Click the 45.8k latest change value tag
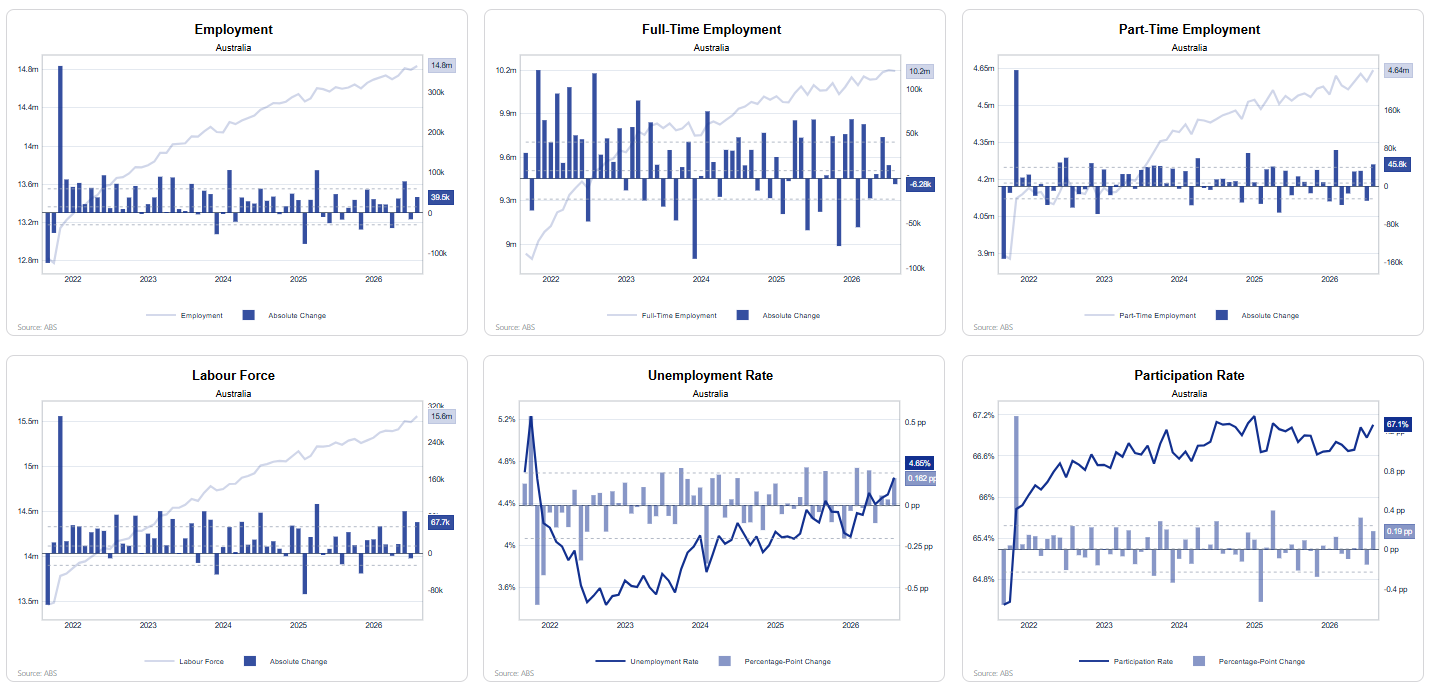This screenshot has height=688, width=1433. (x=1397, y=164)
